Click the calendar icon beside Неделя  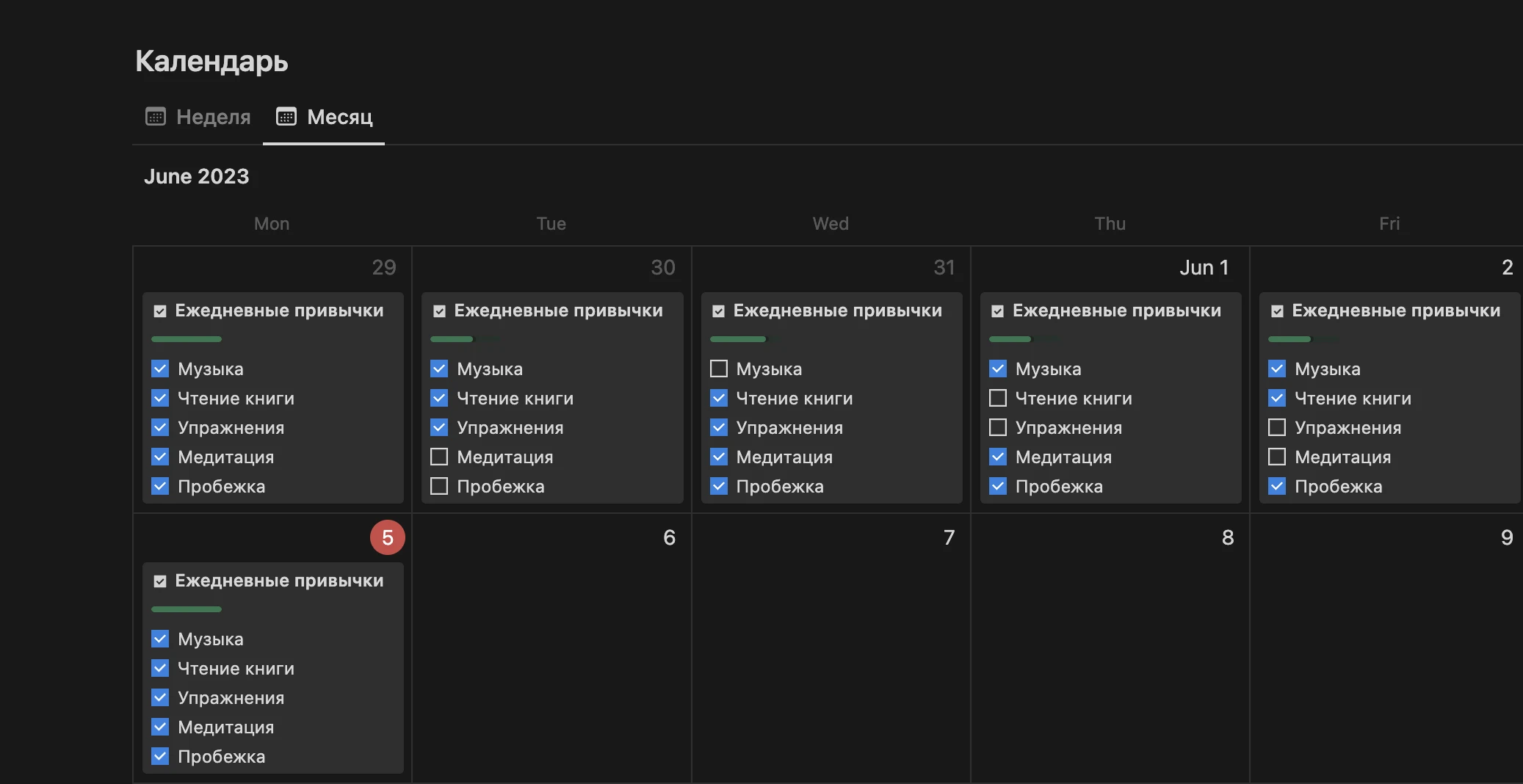coord(156,116)
